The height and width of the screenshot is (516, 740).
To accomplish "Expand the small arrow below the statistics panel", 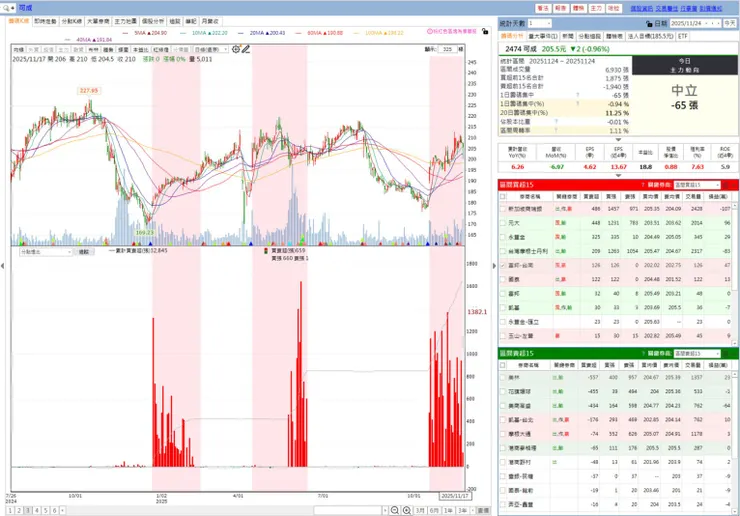I will 618,140.
